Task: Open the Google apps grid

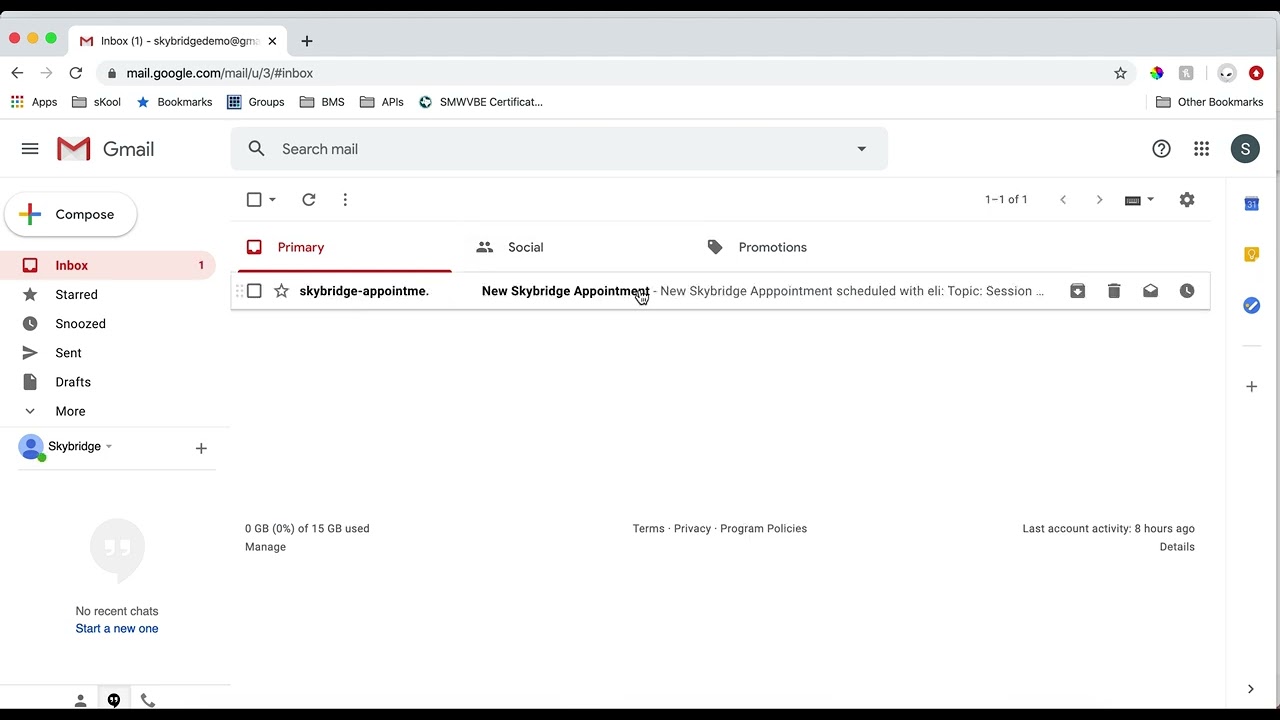Action: tap(1202, 149)
